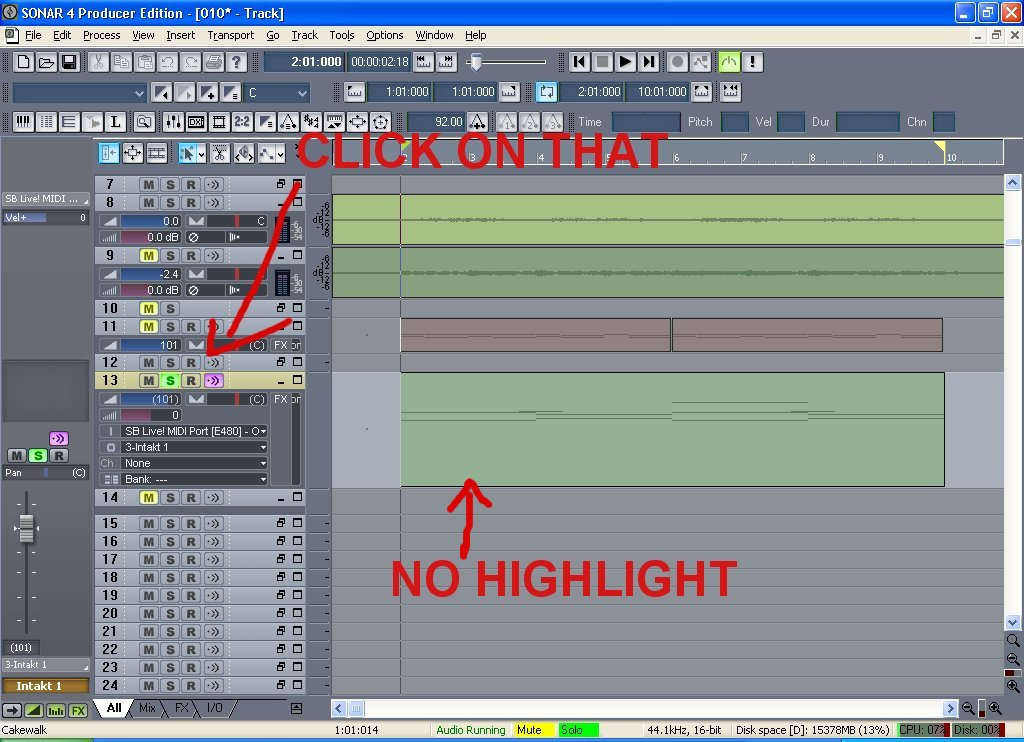
Task: Select the pointer Select tool
Action: pos(188,153)
